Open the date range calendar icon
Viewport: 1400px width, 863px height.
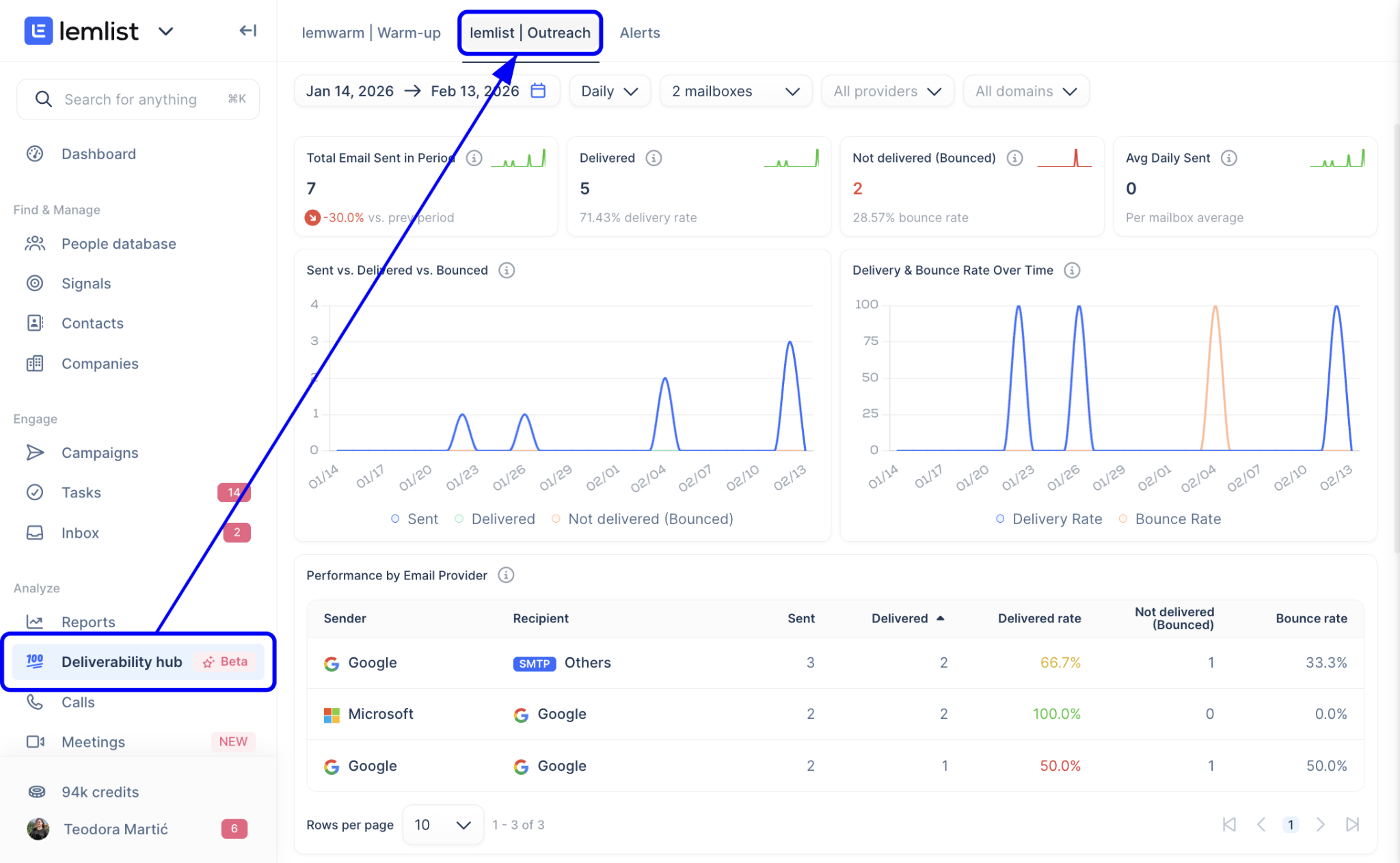coord(539,91)
